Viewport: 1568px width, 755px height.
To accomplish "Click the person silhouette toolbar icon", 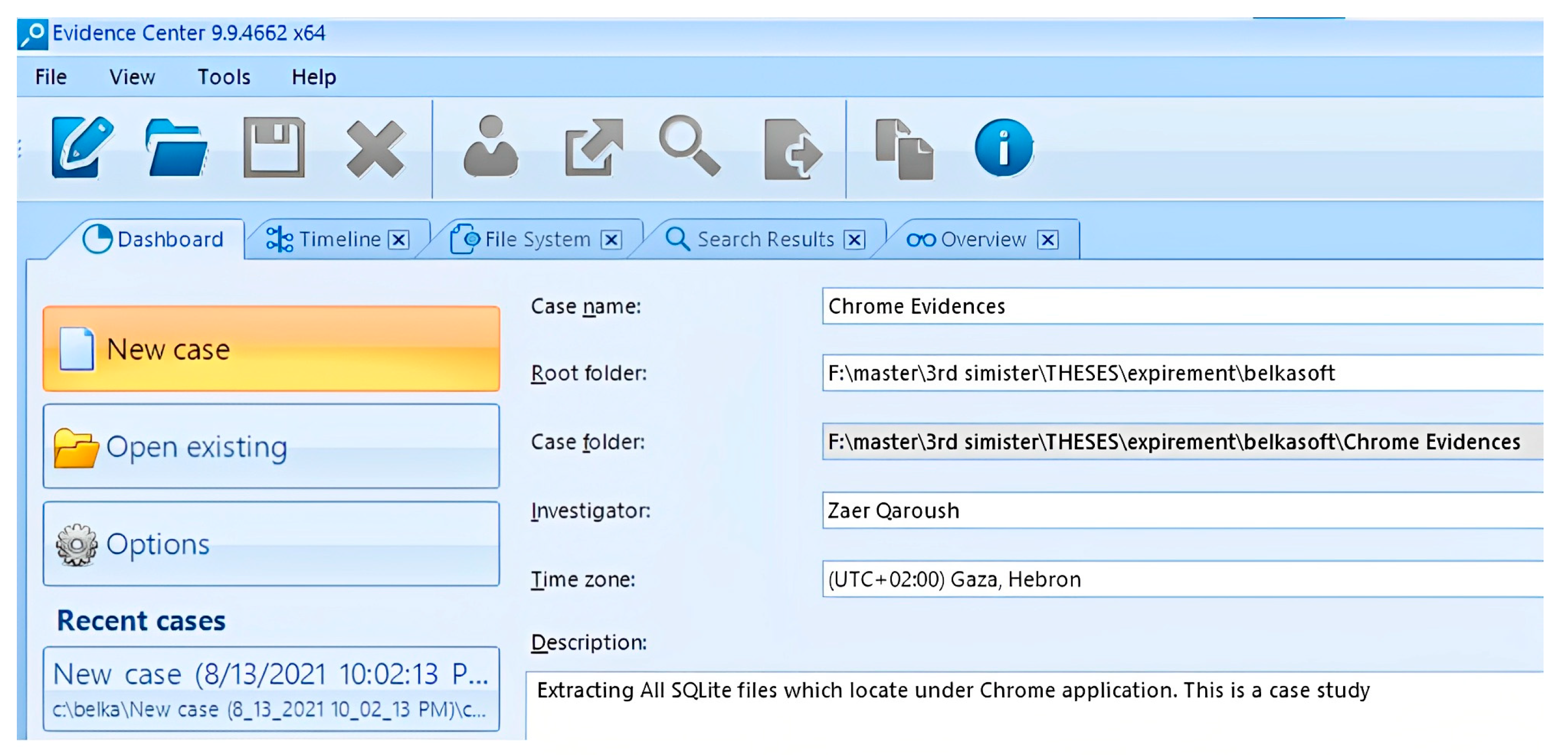I will click(x=490, y=148).
